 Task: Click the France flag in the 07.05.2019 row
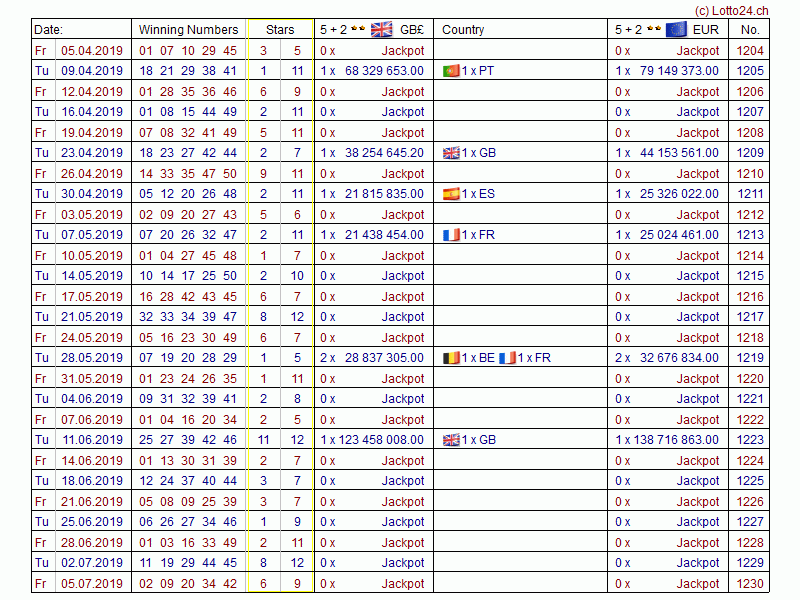click(x=450, y=235)
